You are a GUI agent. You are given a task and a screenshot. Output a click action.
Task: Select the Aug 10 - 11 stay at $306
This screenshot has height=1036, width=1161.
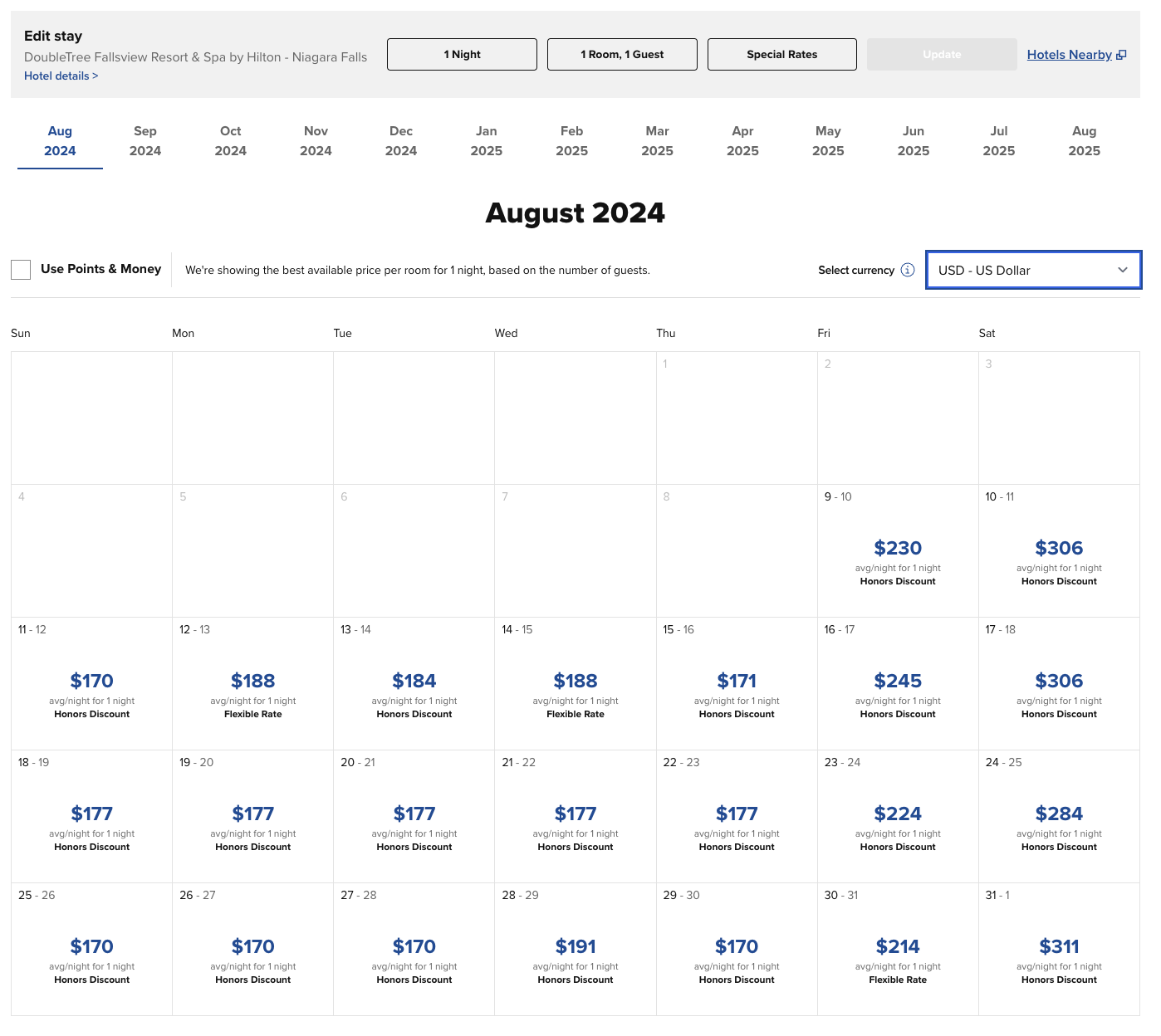1059,551
